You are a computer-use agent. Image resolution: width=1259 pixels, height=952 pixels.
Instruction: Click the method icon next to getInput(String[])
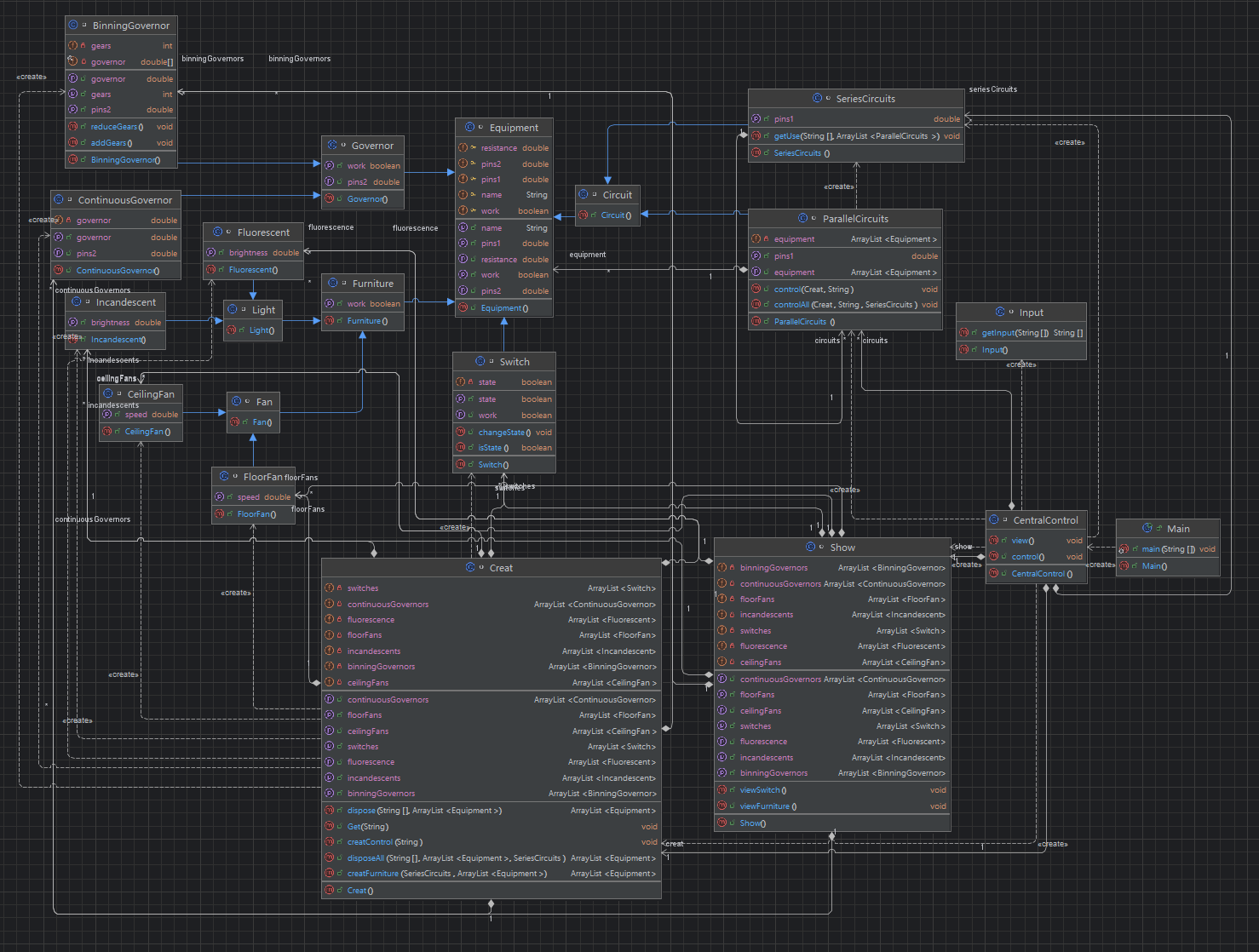[x=963, y=333]
